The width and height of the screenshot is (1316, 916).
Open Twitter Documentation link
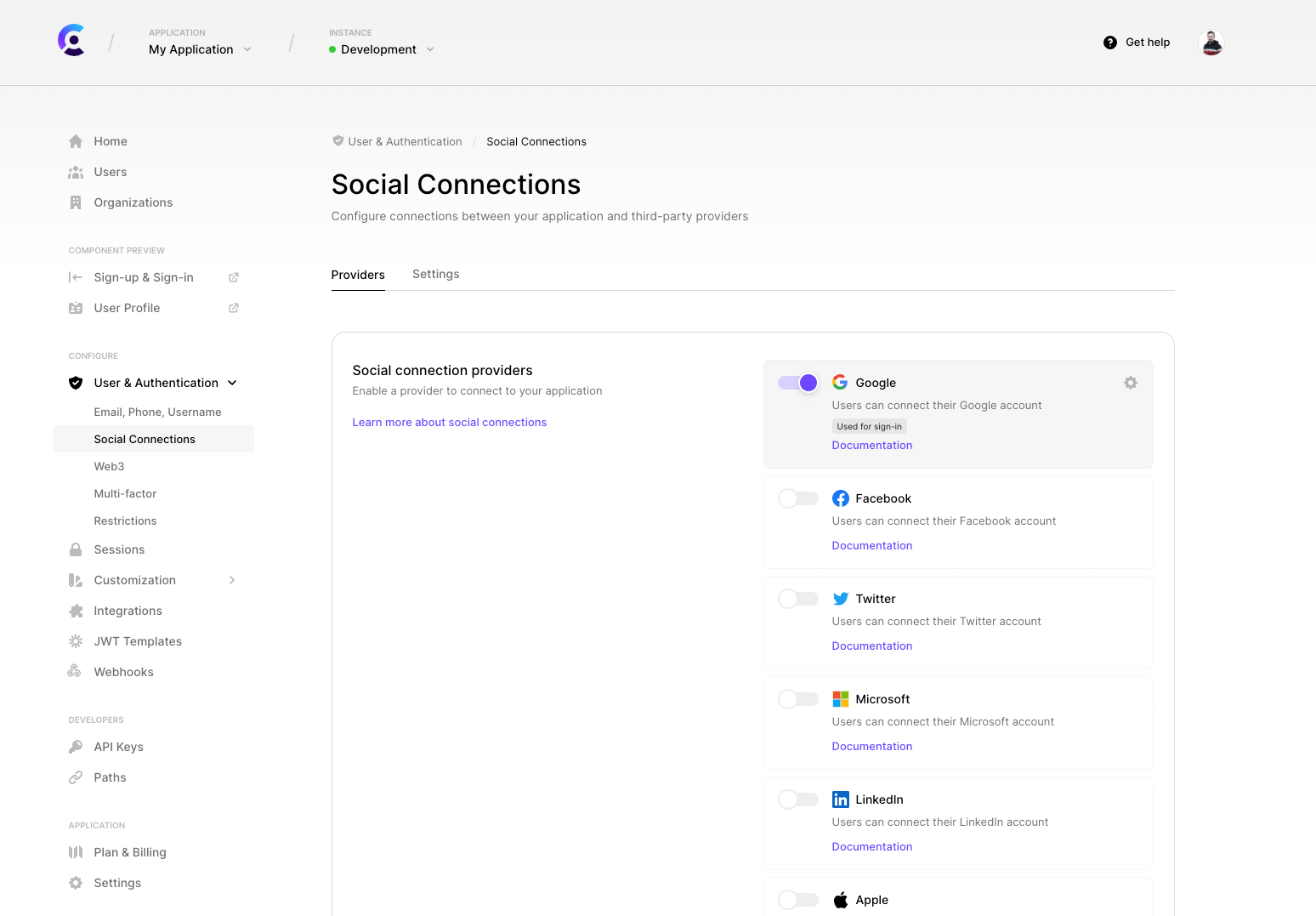coord(872,646)
